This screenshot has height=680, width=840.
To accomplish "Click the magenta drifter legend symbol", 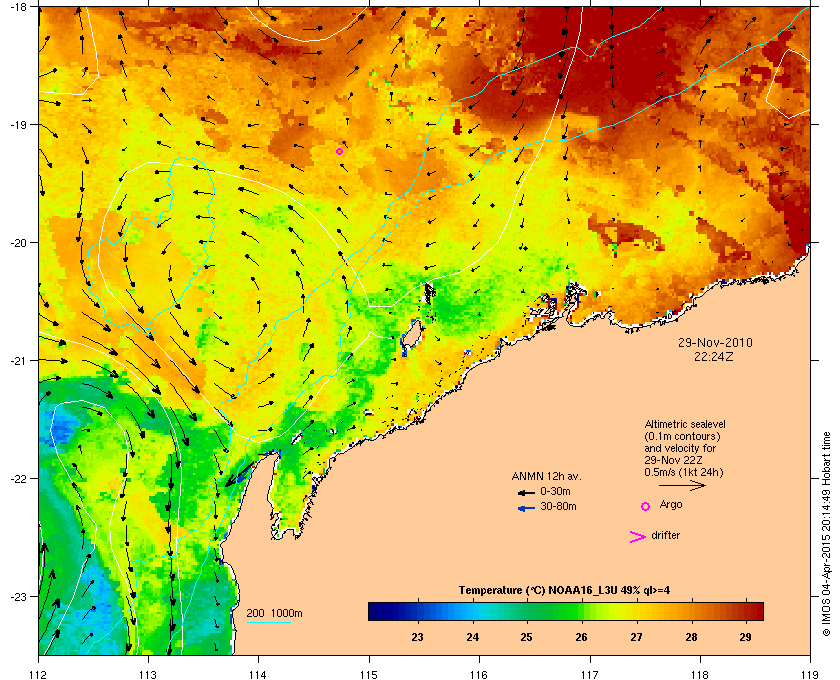I will (638, 537).
